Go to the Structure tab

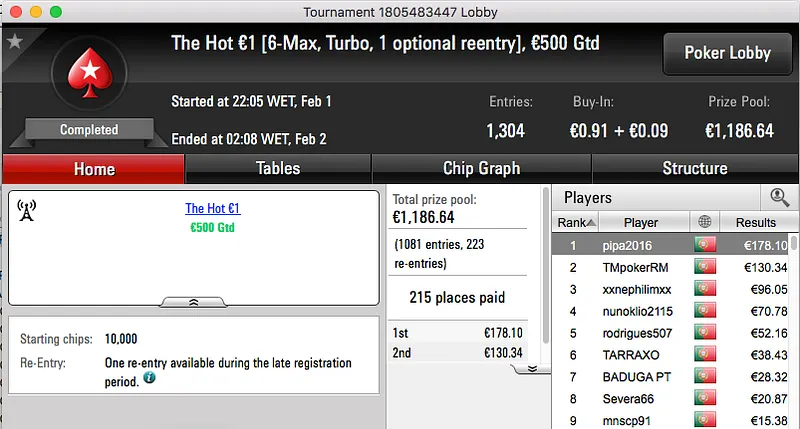click(695, 168)
